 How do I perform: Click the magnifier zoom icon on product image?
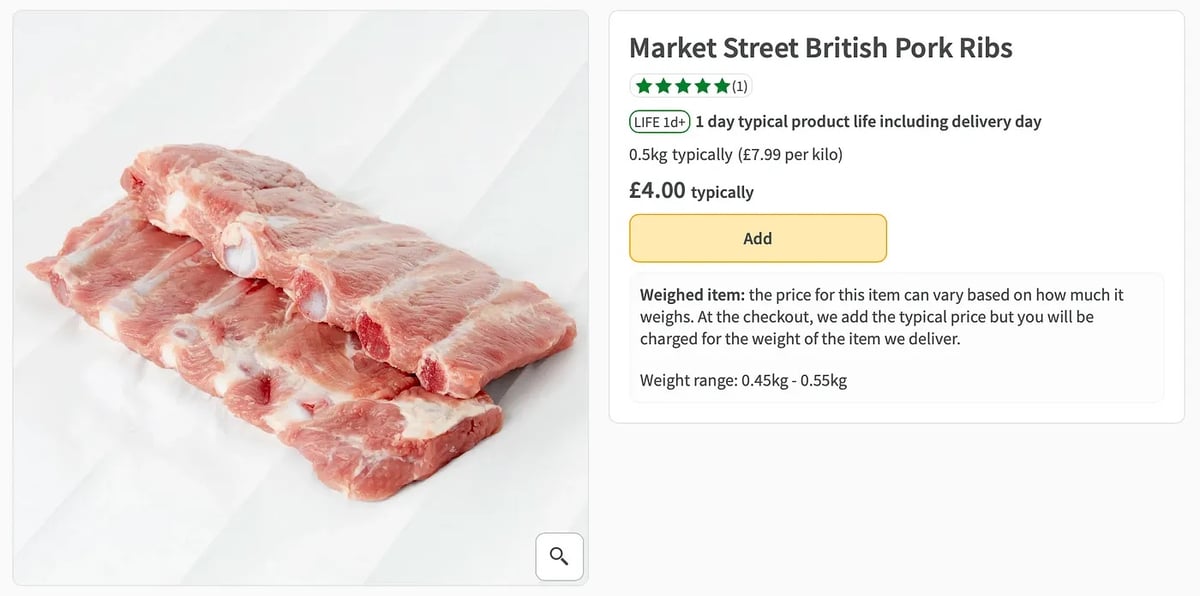click(x=559, y=556)
